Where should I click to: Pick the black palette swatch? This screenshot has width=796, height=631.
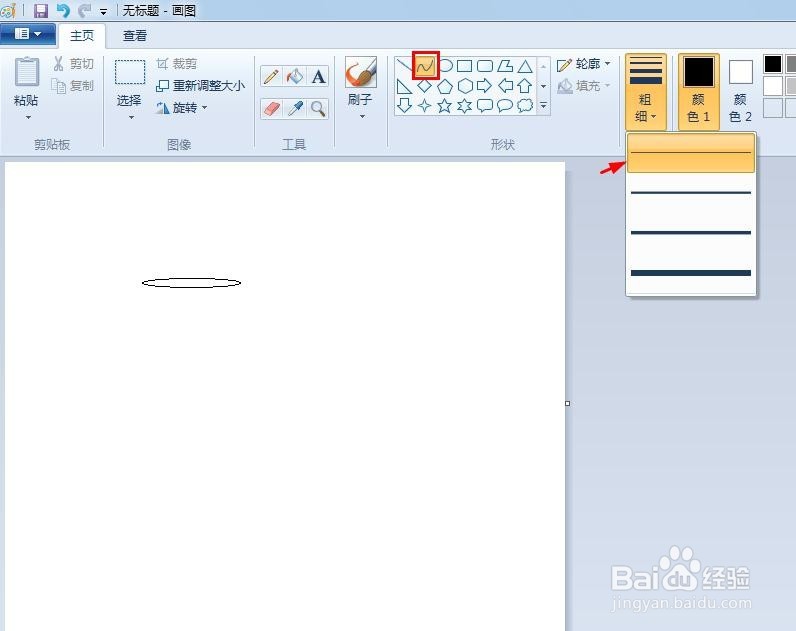tap(773, 64)
